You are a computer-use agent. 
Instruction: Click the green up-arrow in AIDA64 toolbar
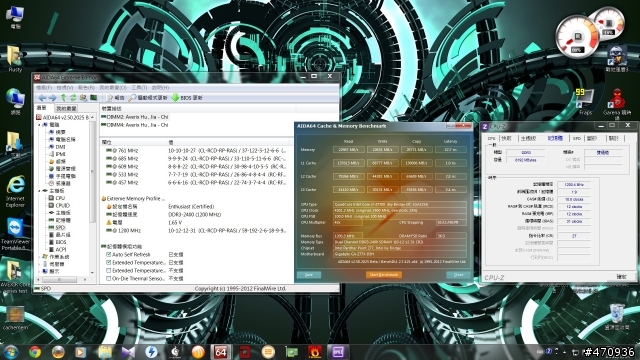(x=63, y=98)
